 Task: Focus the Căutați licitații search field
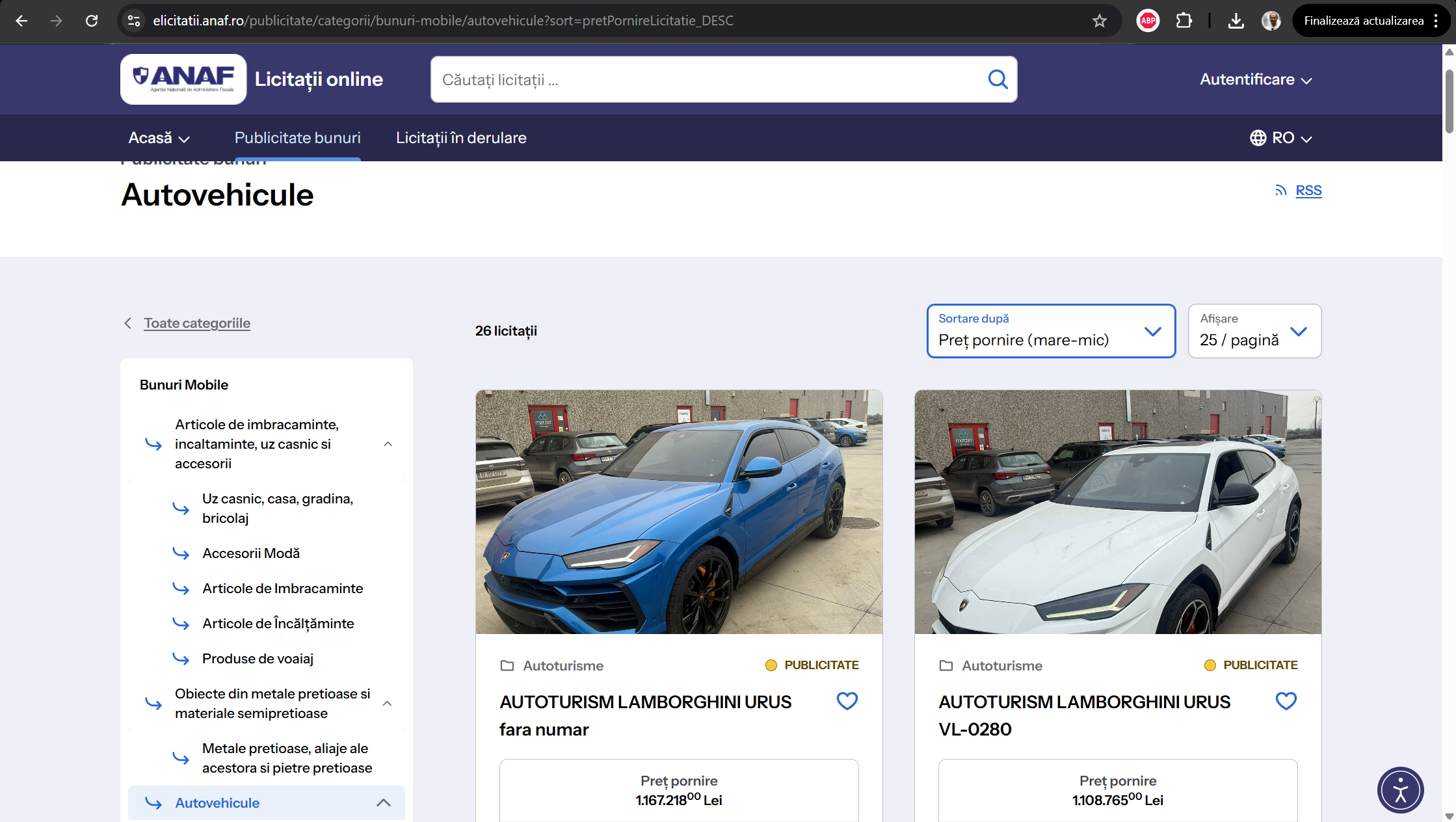point(709,79)
